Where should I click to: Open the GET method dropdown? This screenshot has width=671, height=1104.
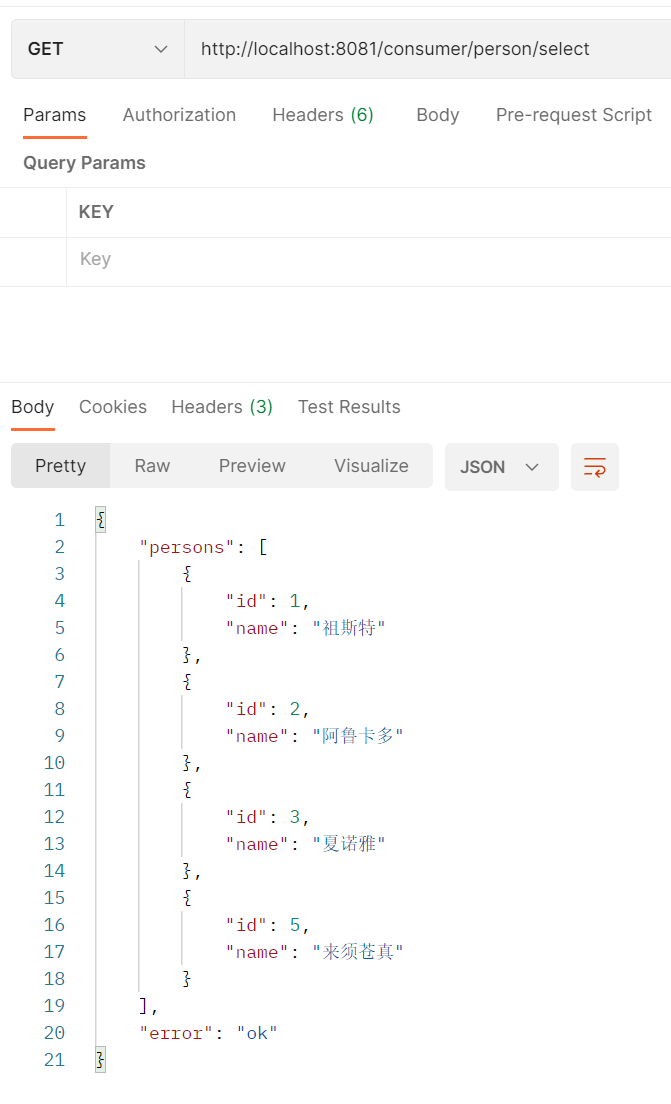tap(98, 49)
